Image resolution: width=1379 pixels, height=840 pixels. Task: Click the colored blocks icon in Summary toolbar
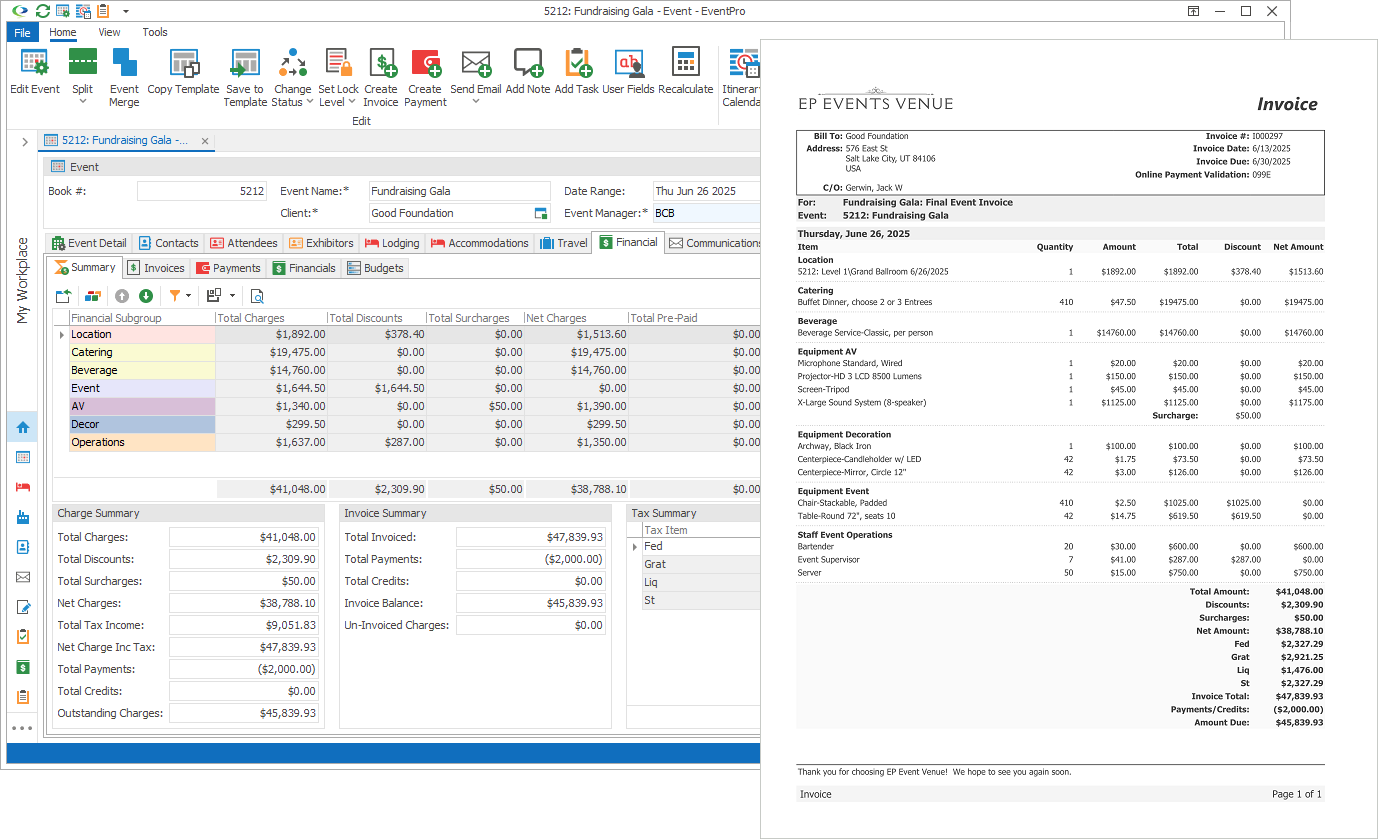[x=93, y=296]
